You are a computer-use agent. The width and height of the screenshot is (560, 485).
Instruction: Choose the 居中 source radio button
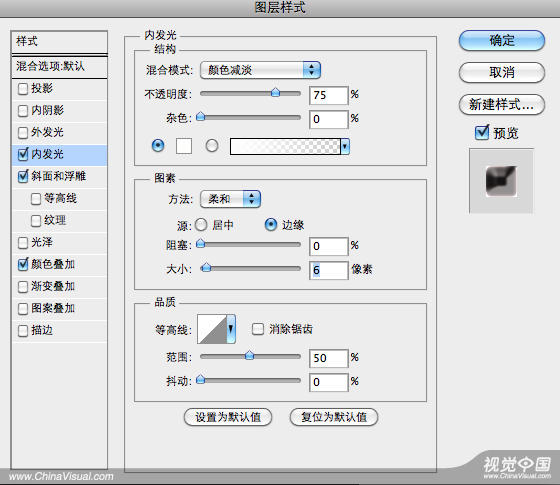click(201, 225)
